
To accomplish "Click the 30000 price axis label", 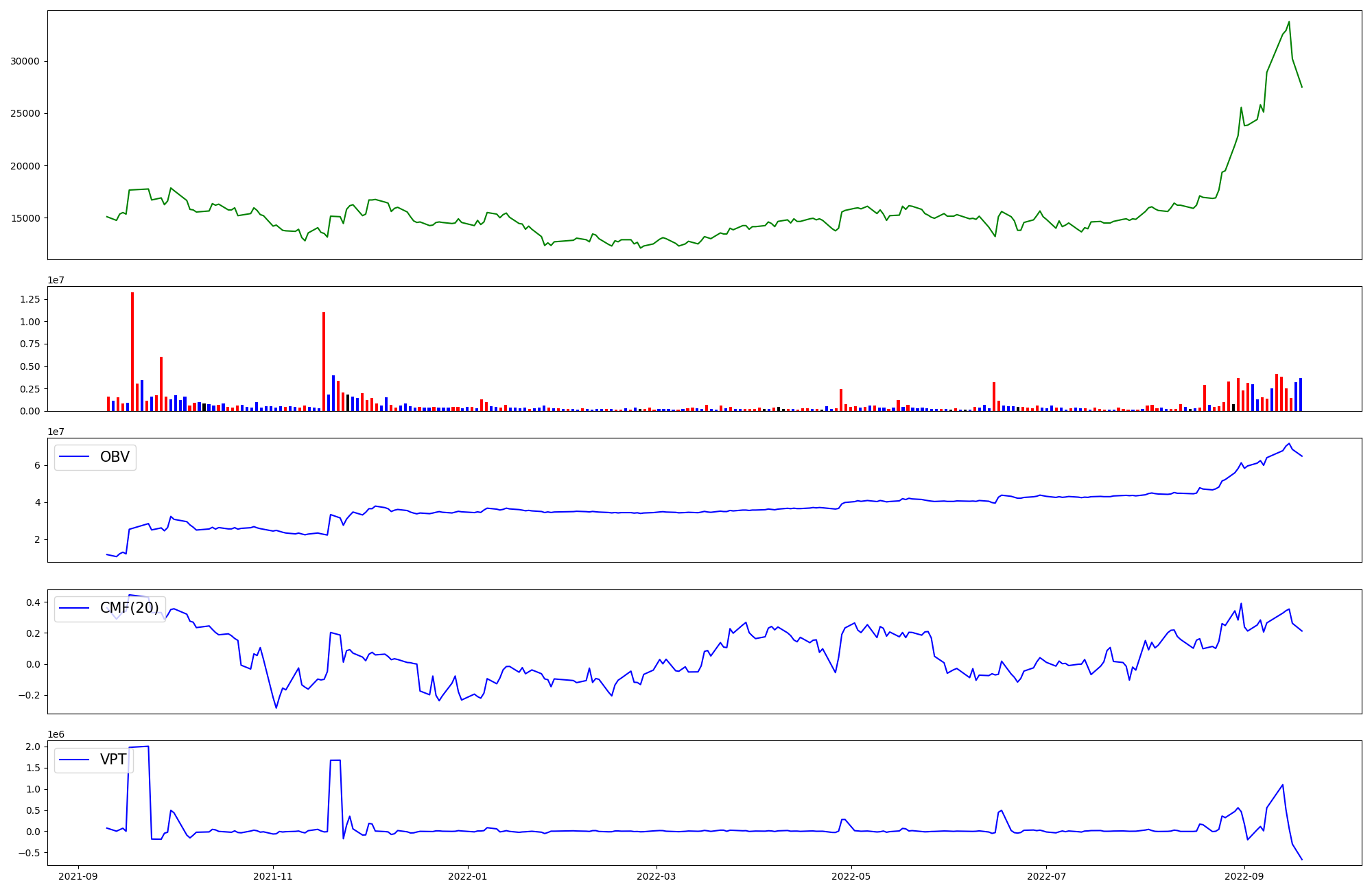I will [25, 61].
